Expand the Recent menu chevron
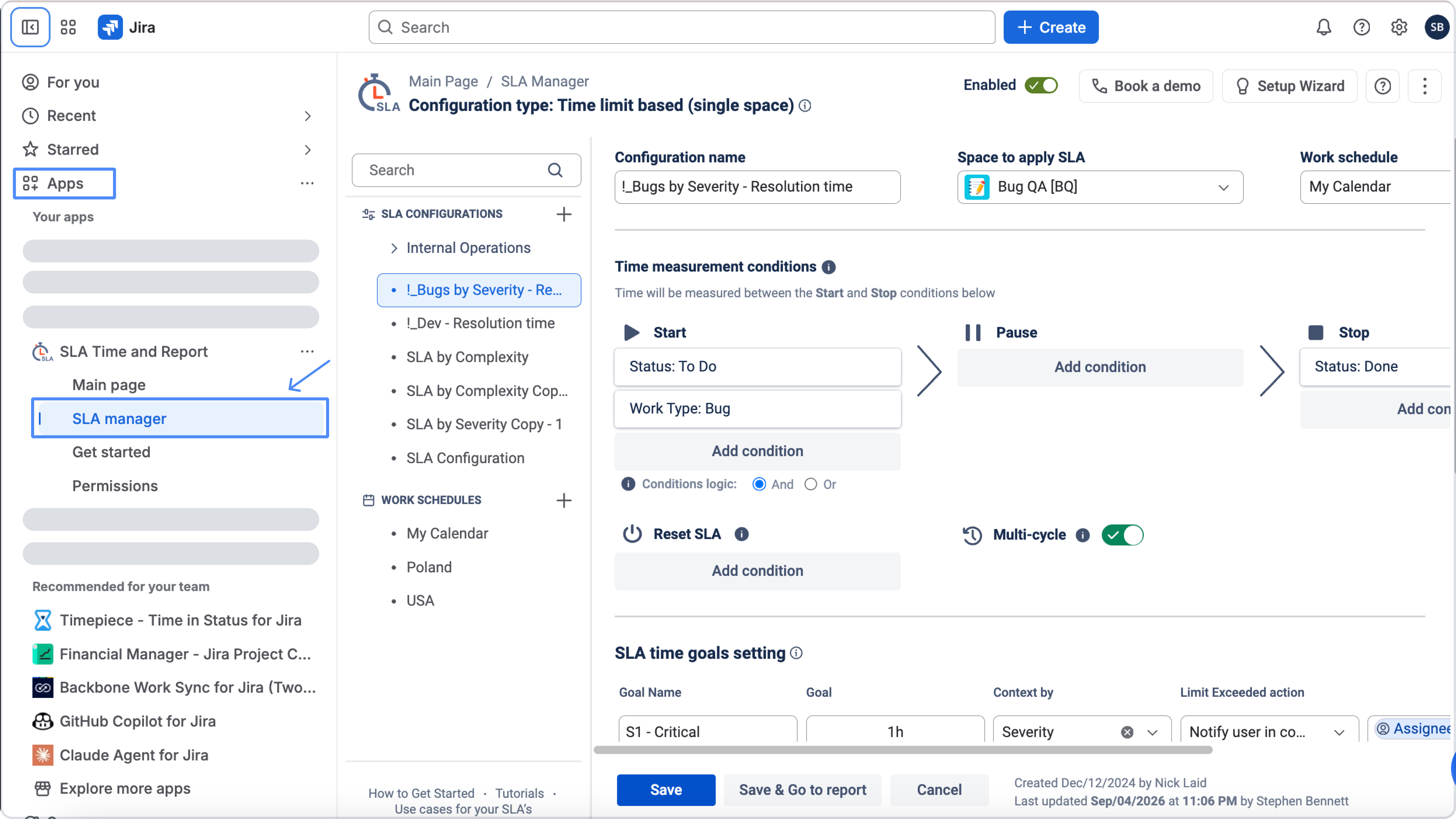The height and width of the screenshot is (819, 1456). [308, 116]
